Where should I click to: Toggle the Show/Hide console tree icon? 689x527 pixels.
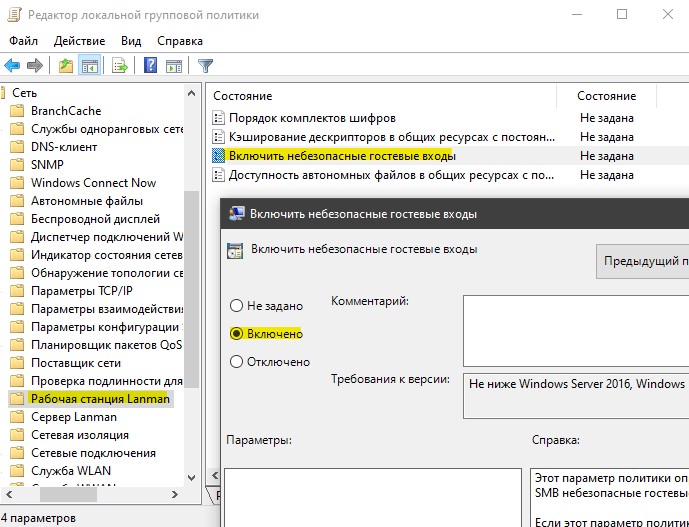(90, 66)
